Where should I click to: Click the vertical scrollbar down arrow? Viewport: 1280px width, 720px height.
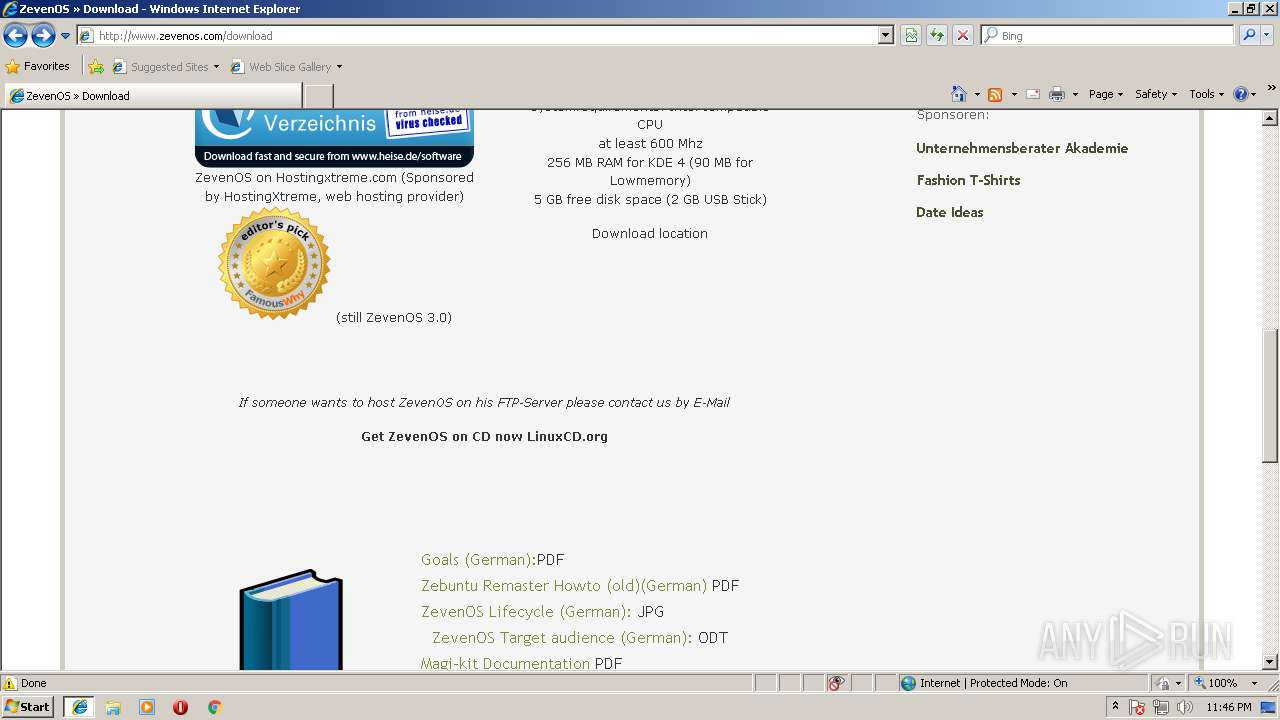click(1271, 661)
